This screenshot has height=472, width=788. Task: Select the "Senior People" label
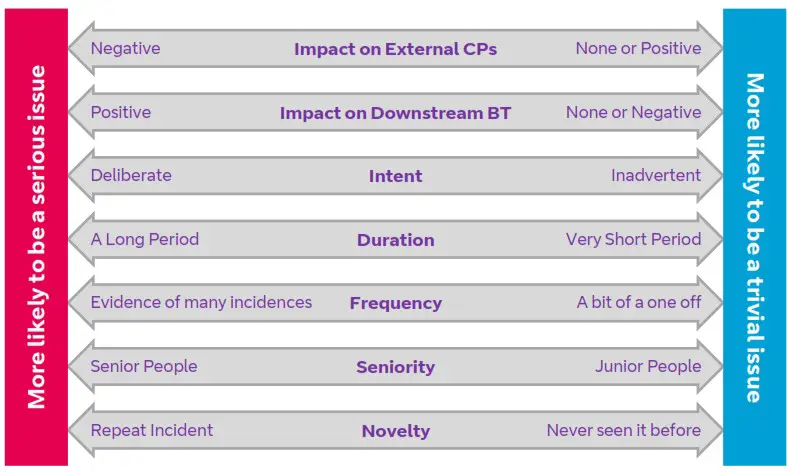coord(143,366)
